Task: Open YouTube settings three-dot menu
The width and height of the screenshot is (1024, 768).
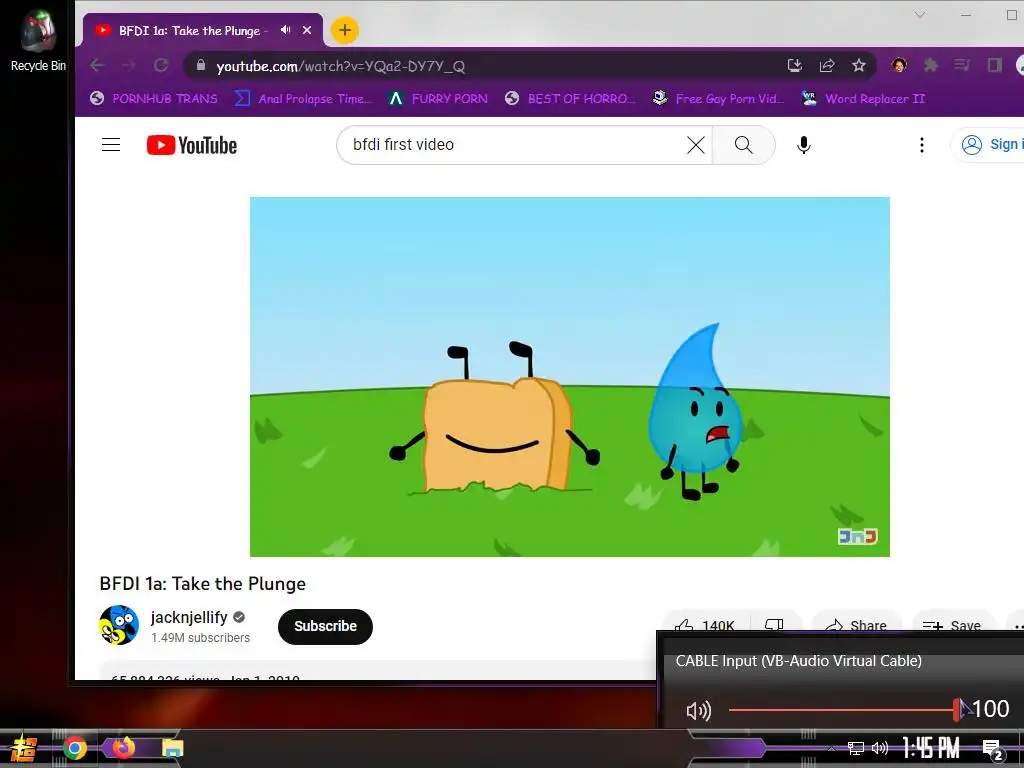Action: [922, 145]
